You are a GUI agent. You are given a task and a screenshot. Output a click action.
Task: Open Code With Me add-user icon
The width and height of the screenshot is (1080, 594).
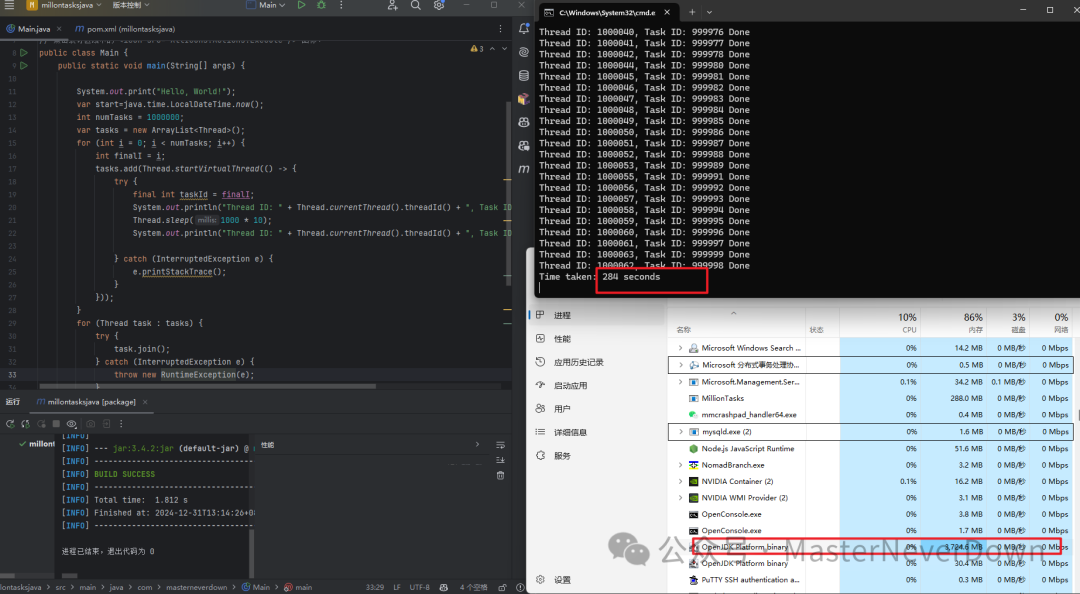[x=393, y=5]
